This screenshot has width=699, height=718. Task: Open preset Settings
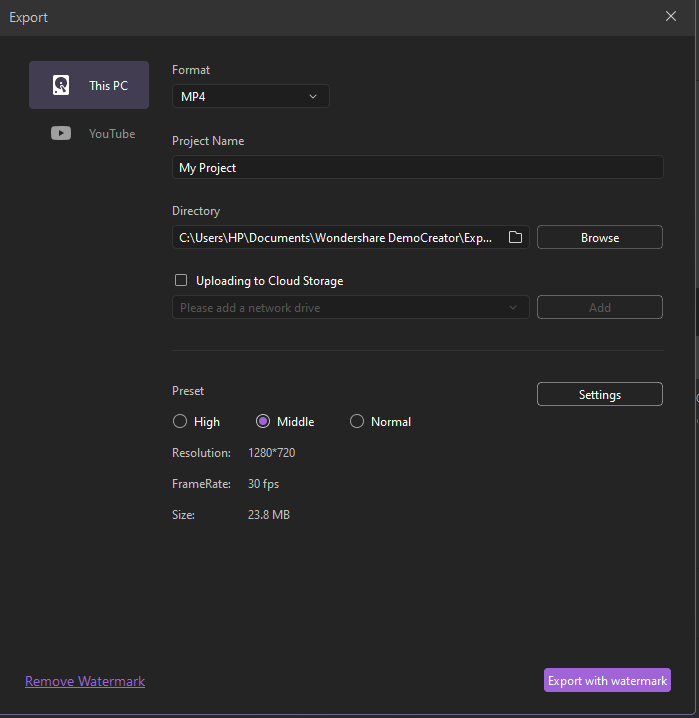[x=600, y=395]
